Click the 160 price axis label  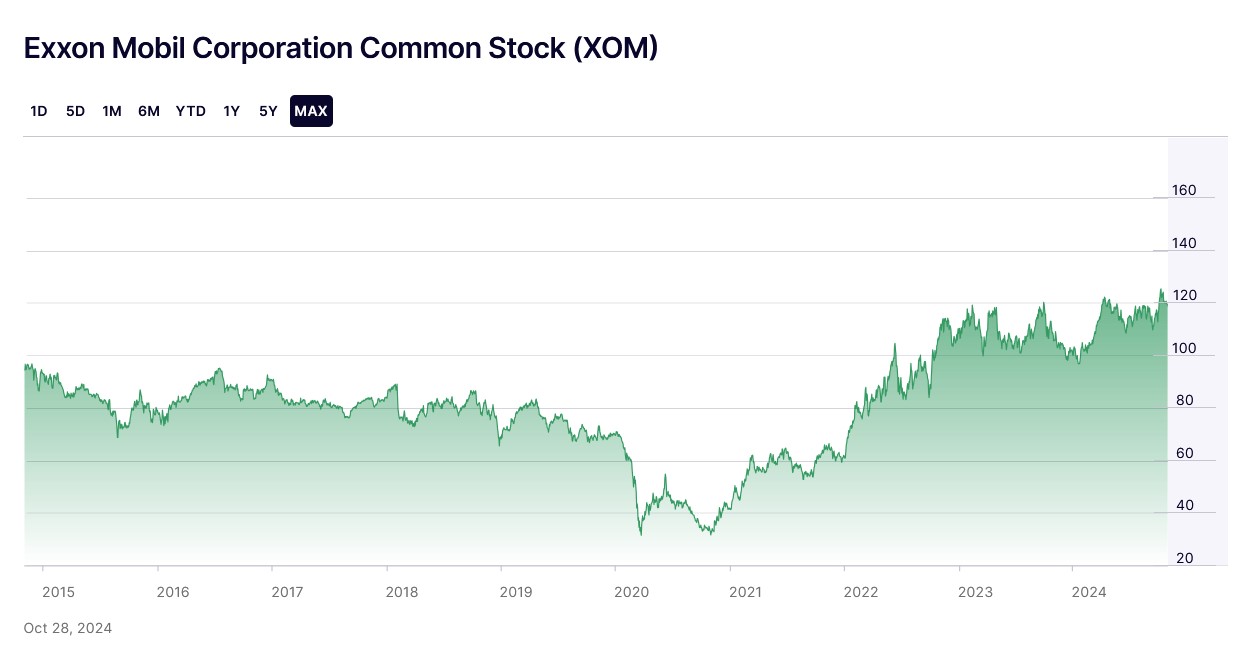point(1184,190)
